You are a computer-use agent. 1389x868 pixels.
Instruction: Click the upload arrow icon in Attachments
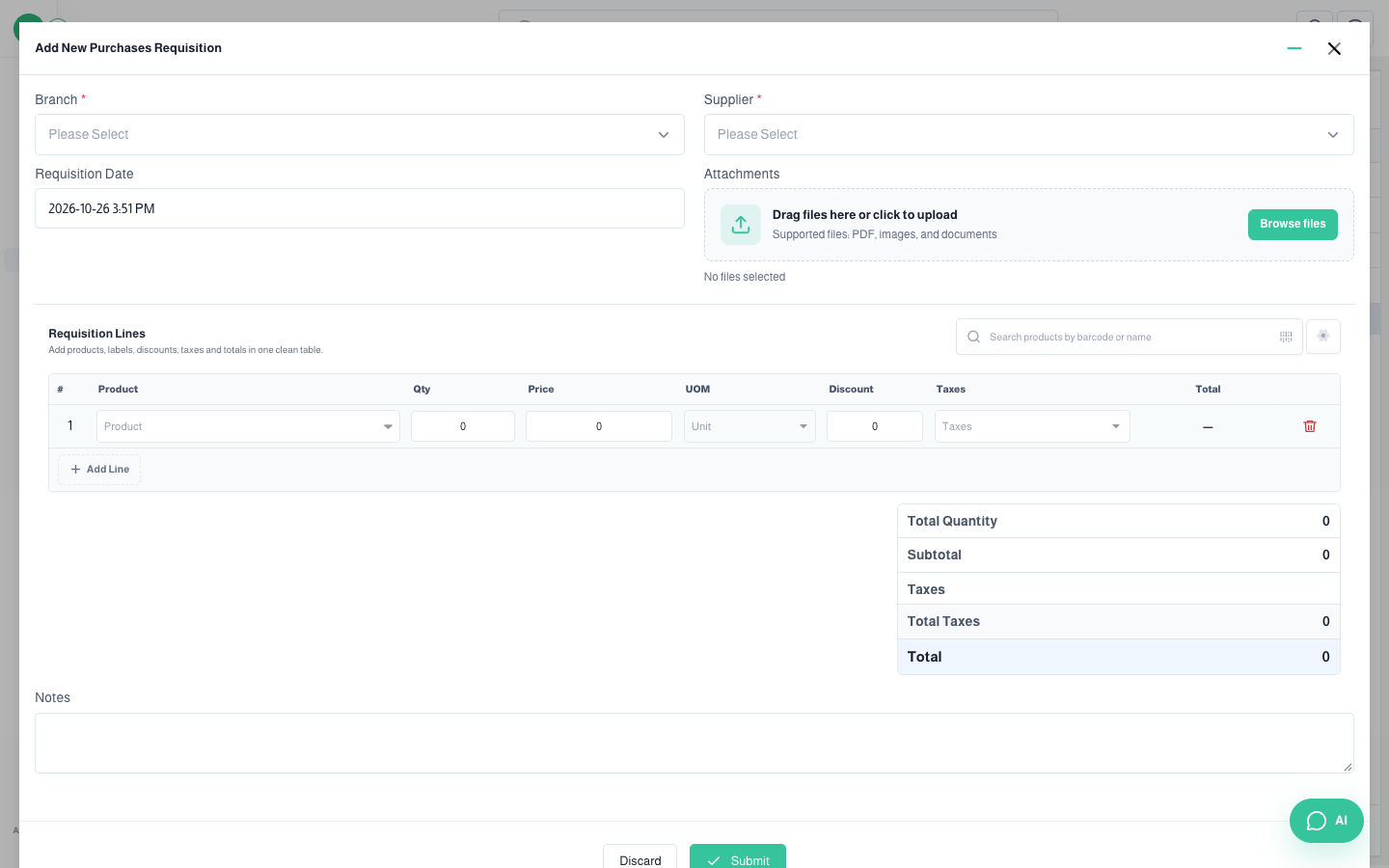[741, 225]
